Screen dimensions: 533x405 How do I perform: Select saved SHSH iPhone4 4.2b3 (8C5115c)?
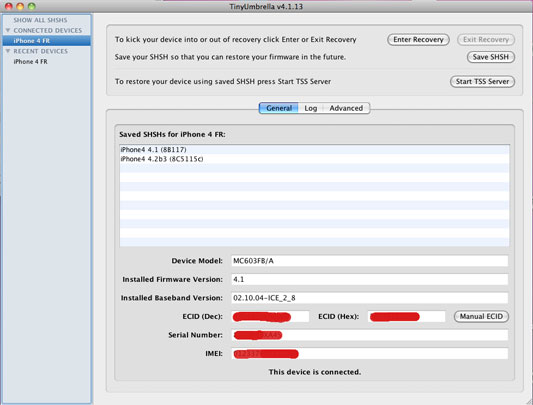click(314, 159)
